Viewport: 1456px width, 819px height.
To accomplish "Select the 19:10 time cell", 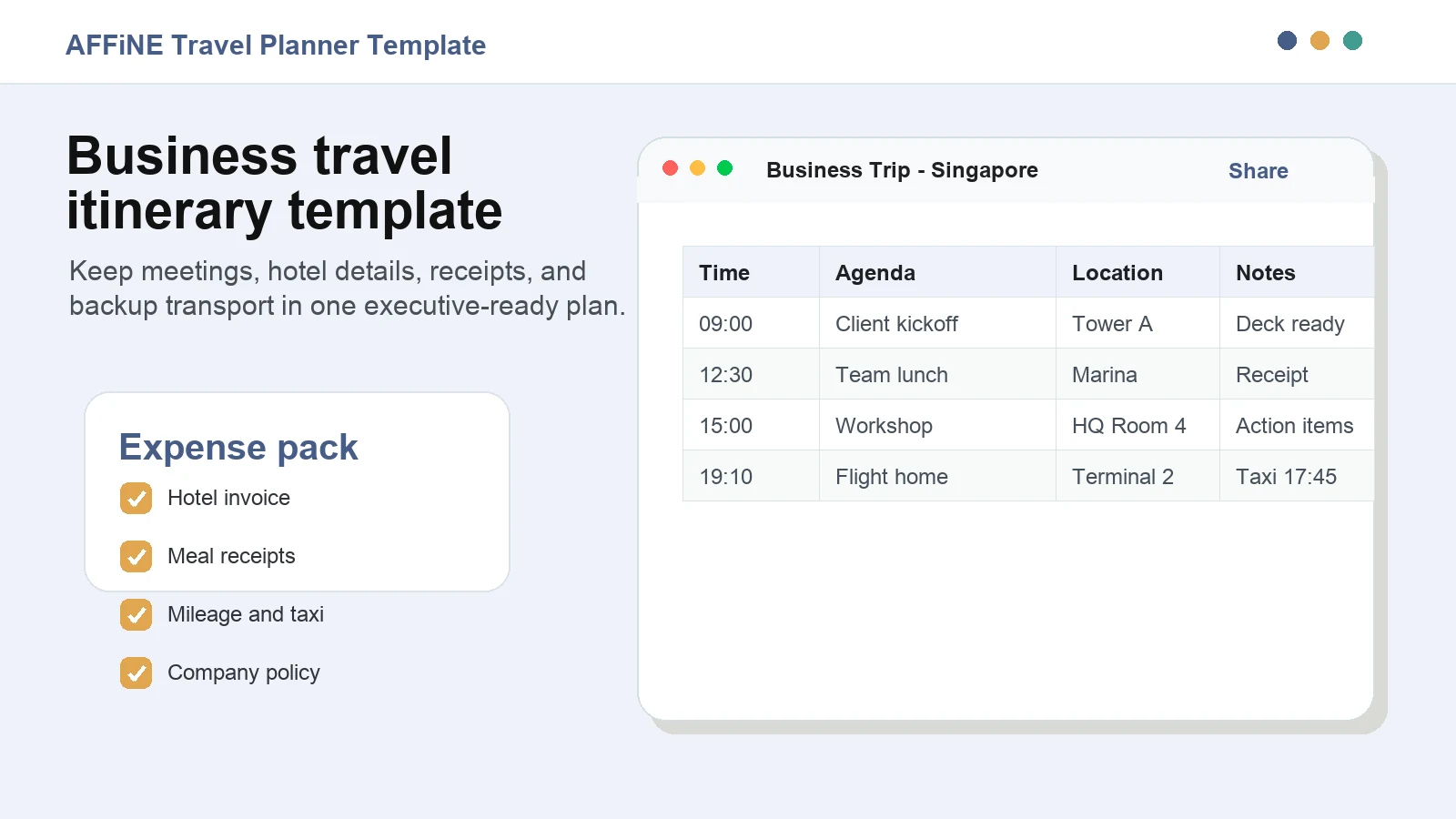I will coord(752,476).
